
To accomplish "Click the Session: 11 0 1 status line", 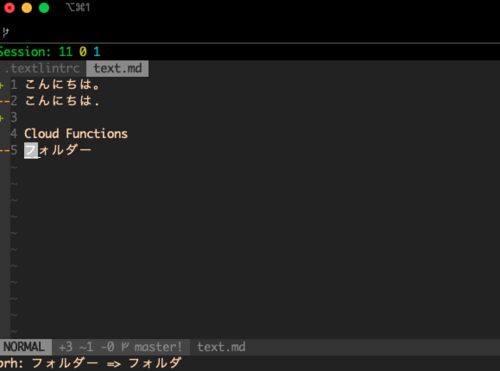I will pos(50,52).
